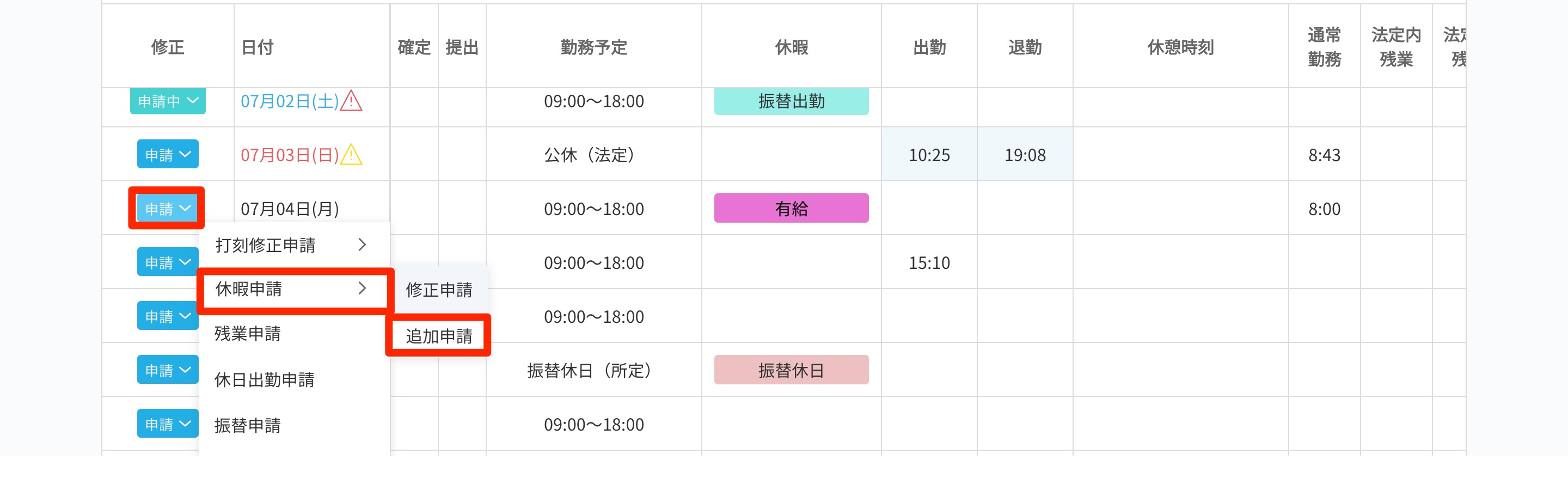
Task: Click the teal 振替出勤 badge
Action: [791, 101]
